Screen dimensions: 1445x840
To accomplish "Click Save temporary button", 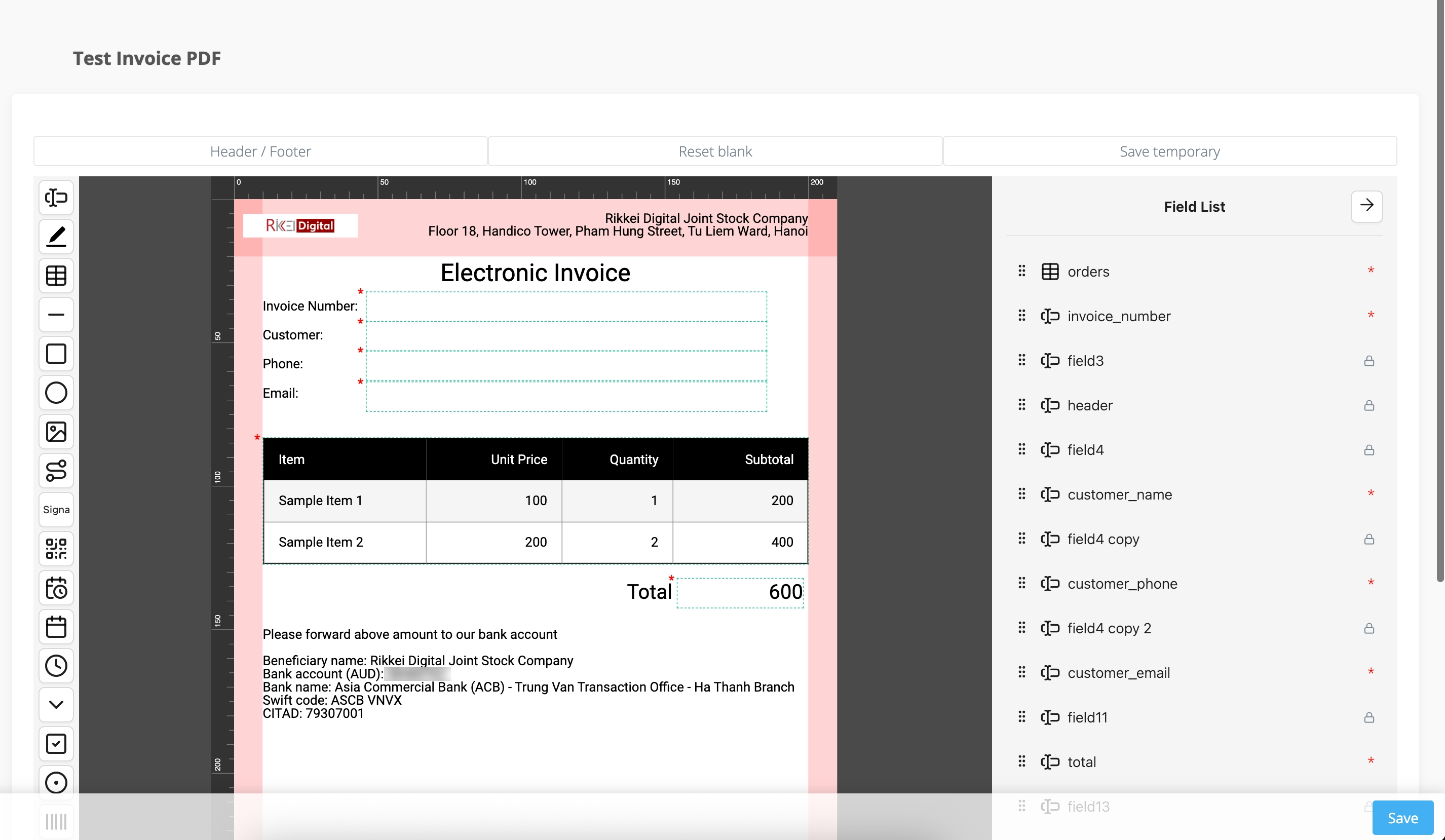I will pyautogui.click(x=1169, y=151).
